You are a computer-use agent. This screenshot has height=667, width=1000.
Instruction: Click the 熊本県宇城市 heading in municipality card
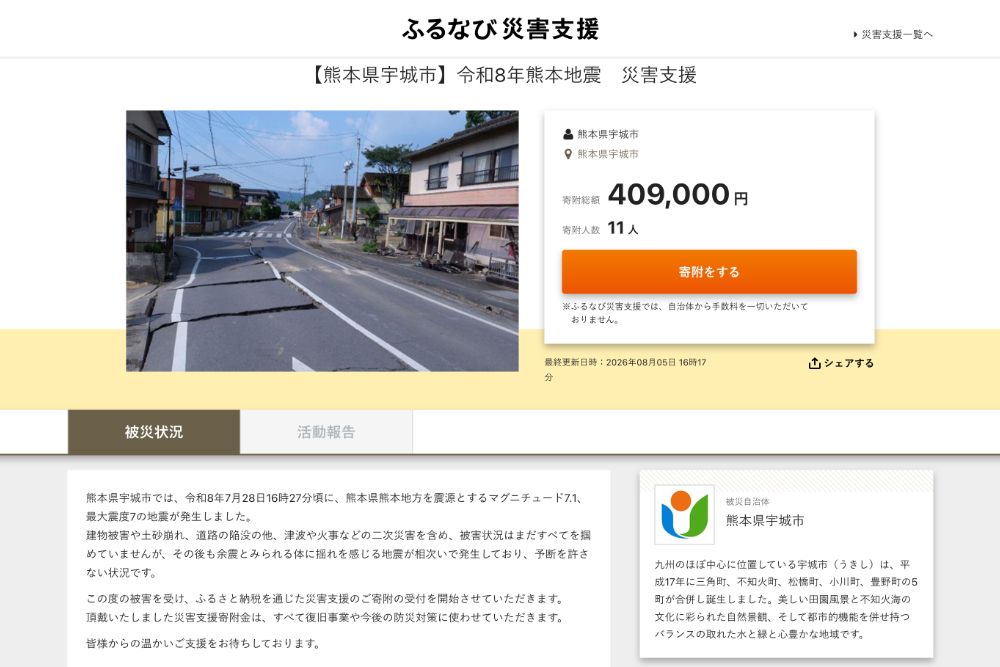[x=765, y=520]
